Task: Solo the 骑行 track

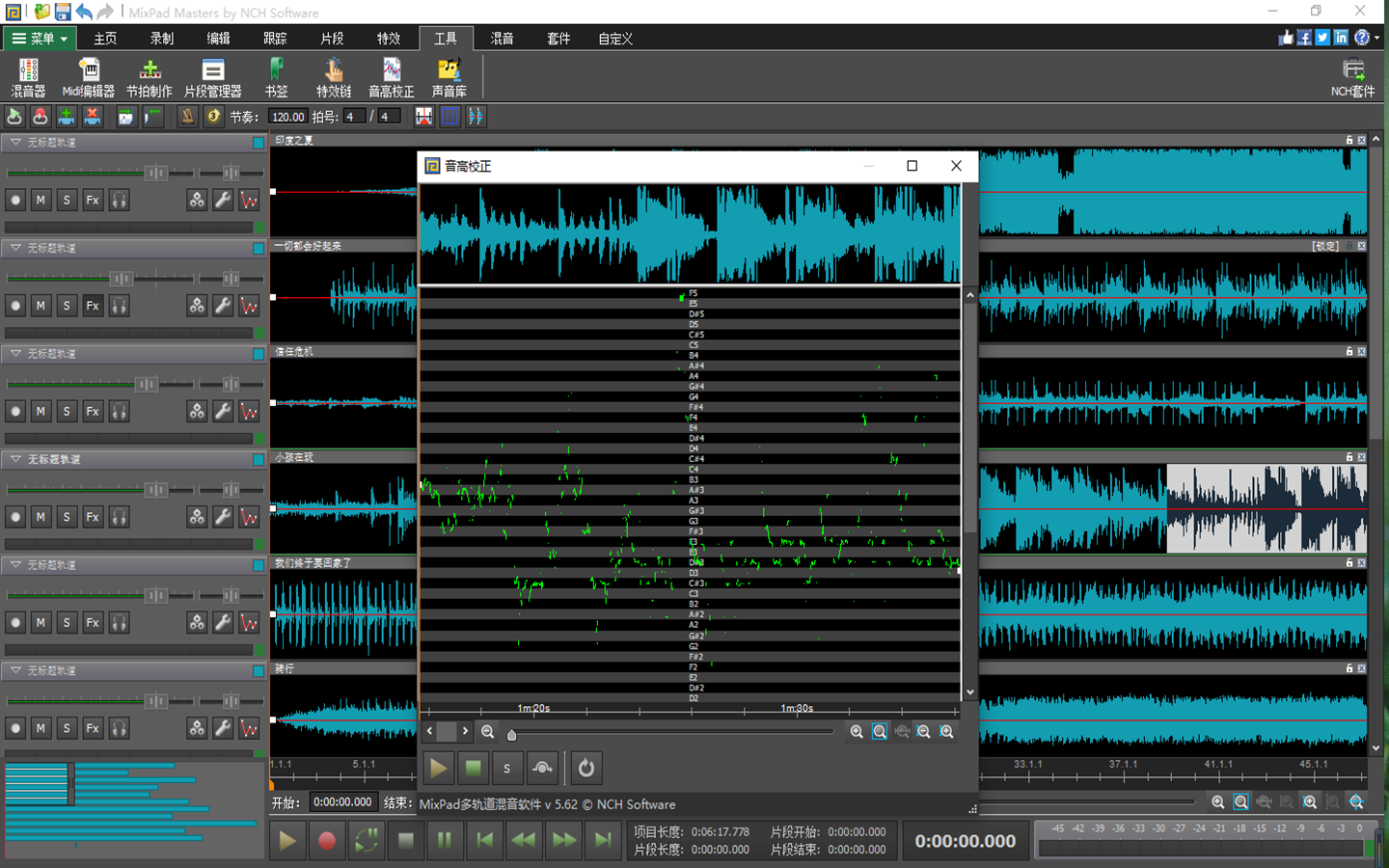Action: coord(67,728)
